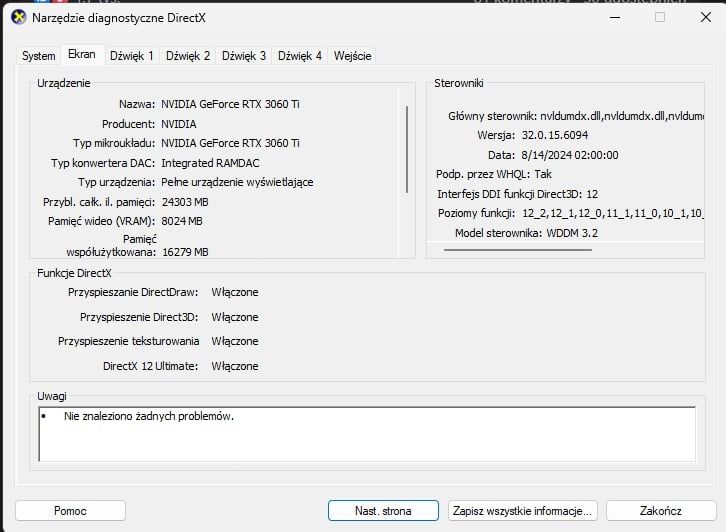Click the Poziomy funkcji levels list

[x=613, y=213]
